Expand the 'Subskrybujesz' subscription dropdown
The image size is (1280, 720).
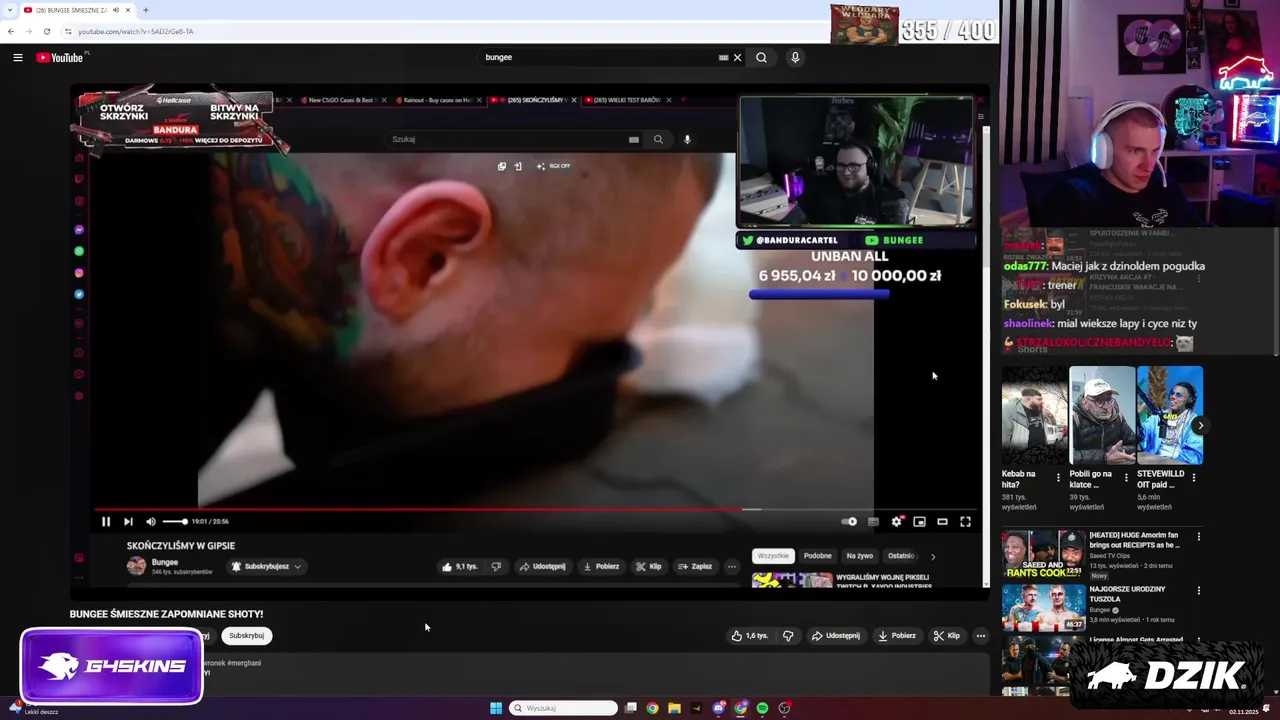266,566
